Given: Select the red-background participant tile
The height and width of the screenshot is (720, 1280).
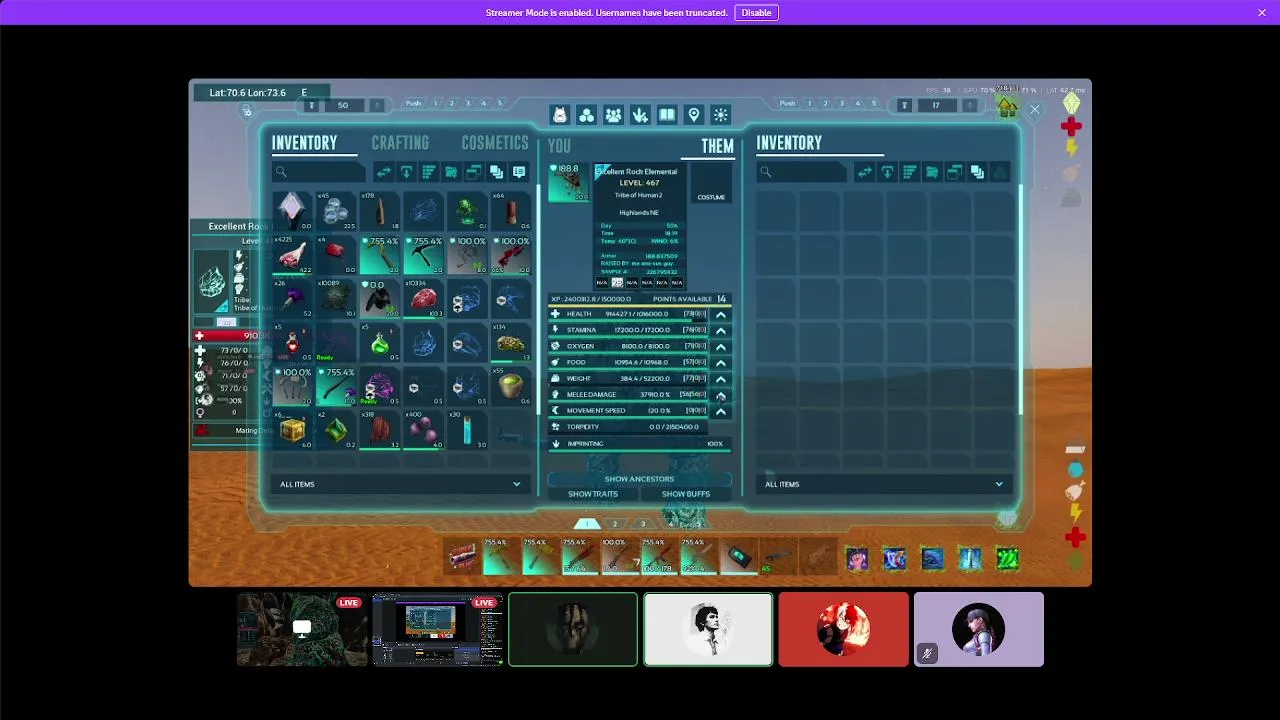Looking at the screenshot, I should 844,629.
